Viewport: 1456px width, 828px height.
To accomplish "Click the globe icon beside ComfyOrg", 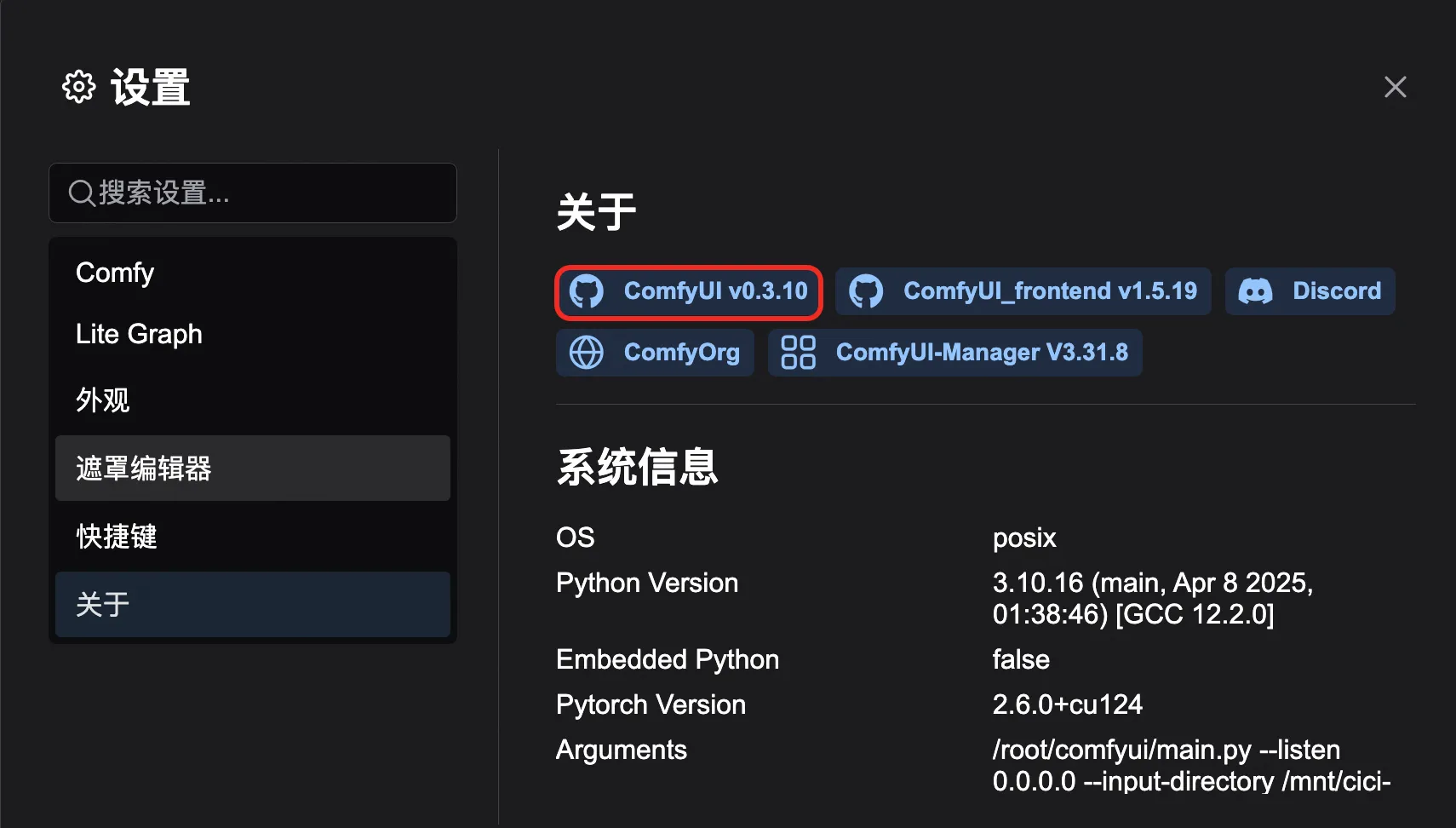I will point(587,353).
